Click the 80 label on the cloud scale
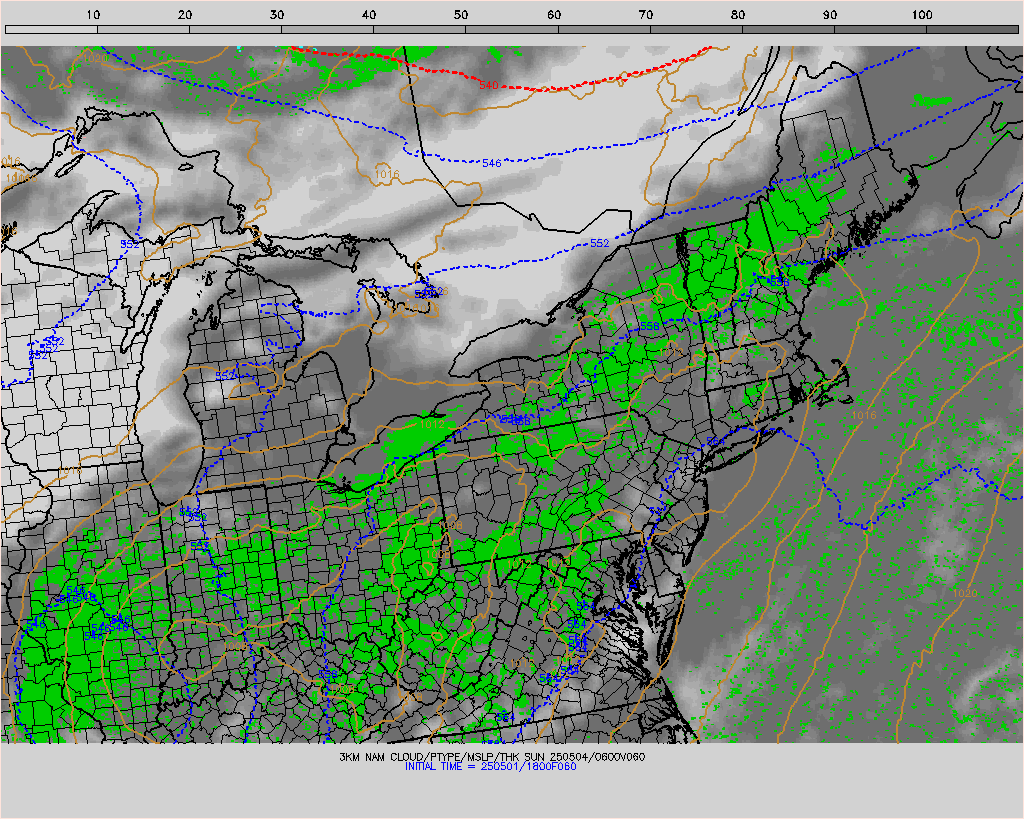Screen dimensions: 1024x819 click(x=738, y=14)
